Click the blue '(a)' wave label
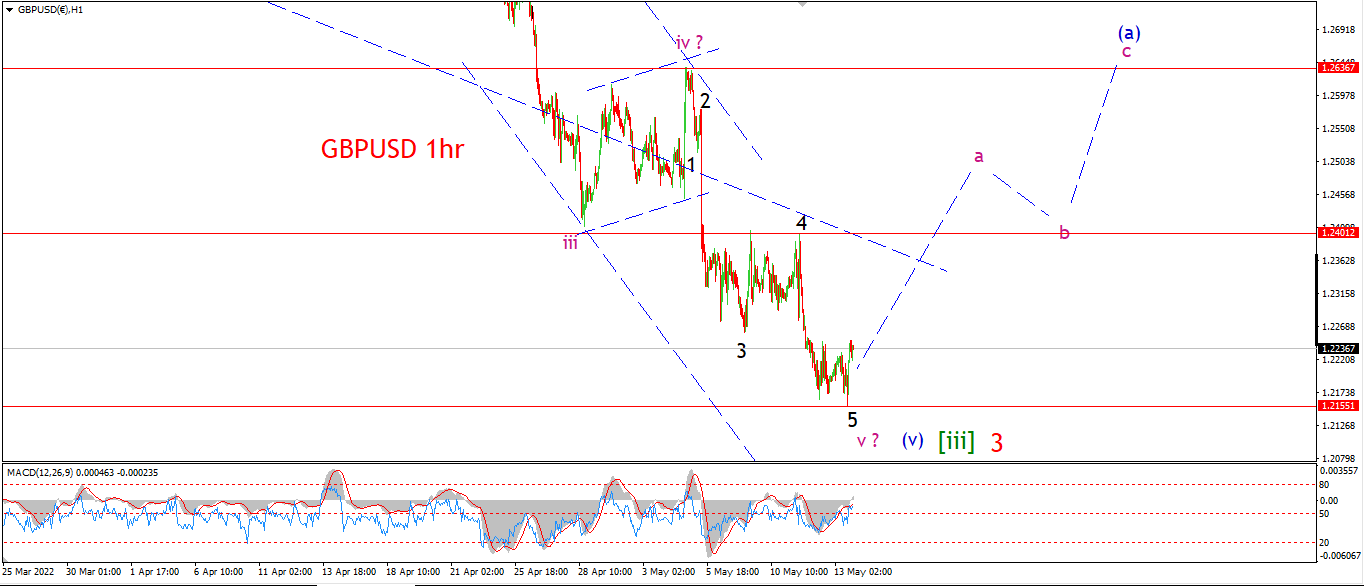This screenshot has height=586, width=1364. [1129, 32]
